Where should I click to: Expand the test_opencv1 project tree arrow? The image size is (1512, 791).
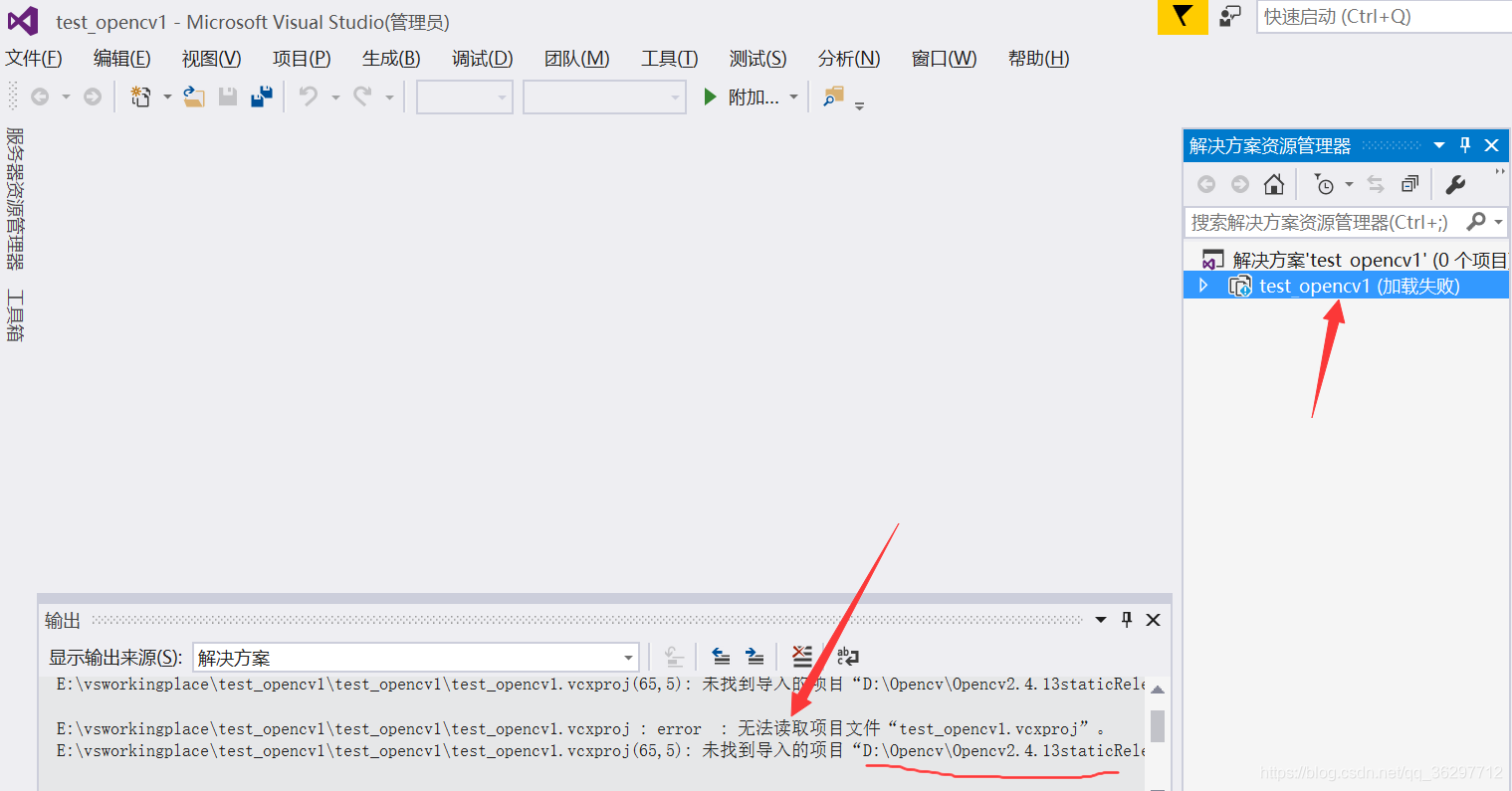coord(1203,286)
